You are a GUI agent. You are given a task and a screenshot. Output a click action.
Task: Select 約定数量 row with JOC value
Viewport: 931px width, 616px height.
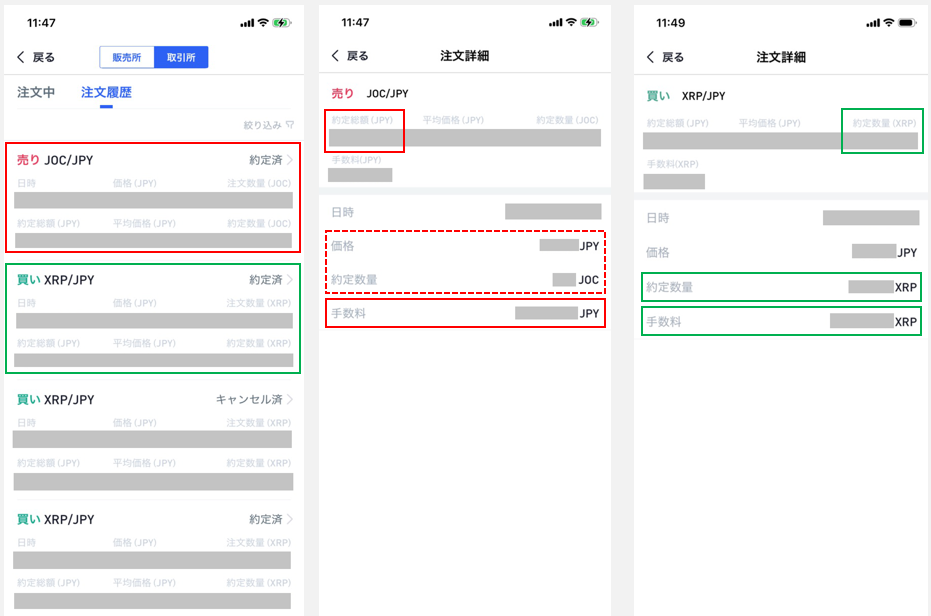pos(466,279)
